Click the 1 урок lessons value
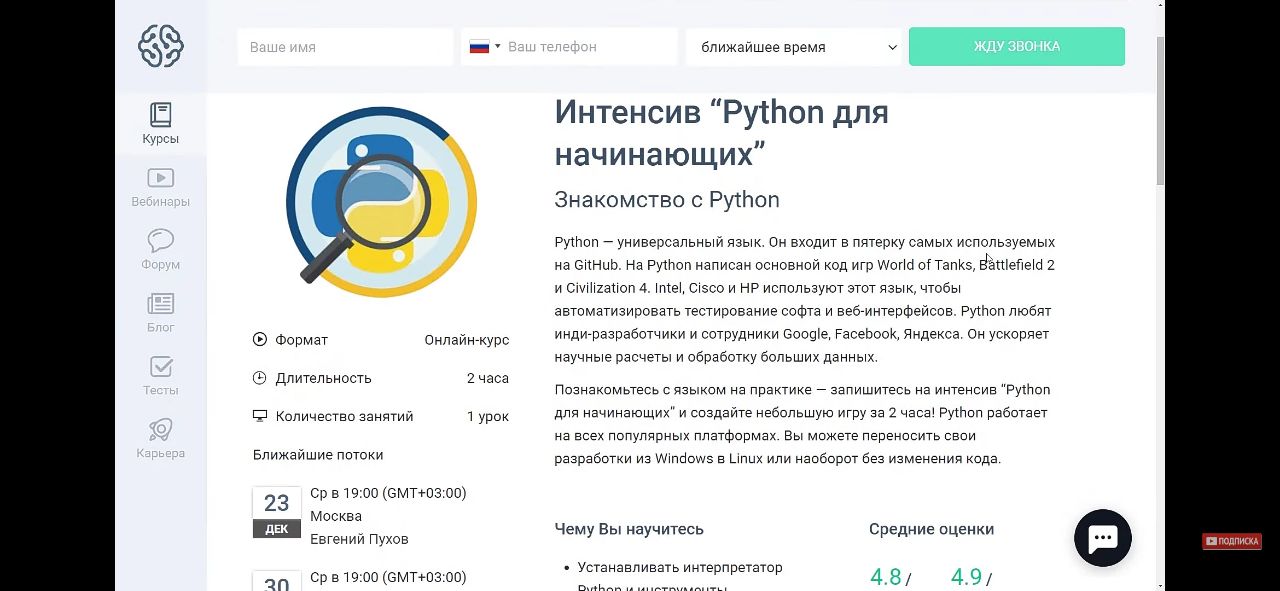Viewport: 1280px width, 591px height. tap(488, 416)
